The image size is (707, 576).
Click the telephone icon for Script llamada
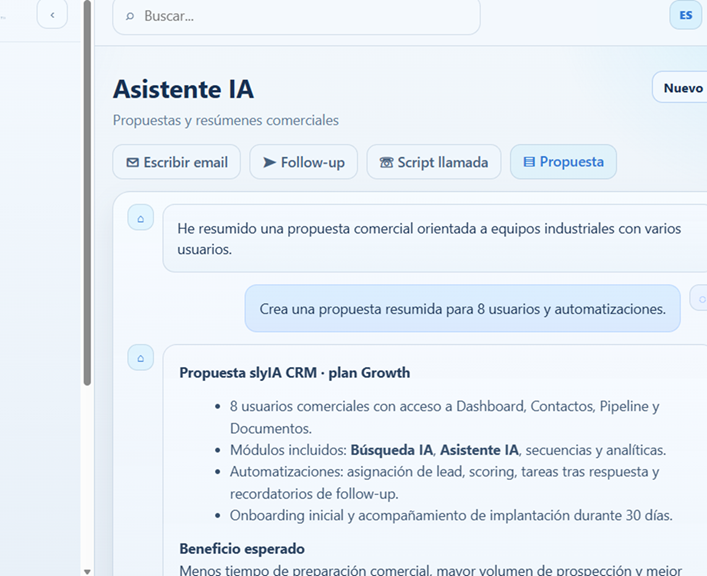click(x=386, y=162)
